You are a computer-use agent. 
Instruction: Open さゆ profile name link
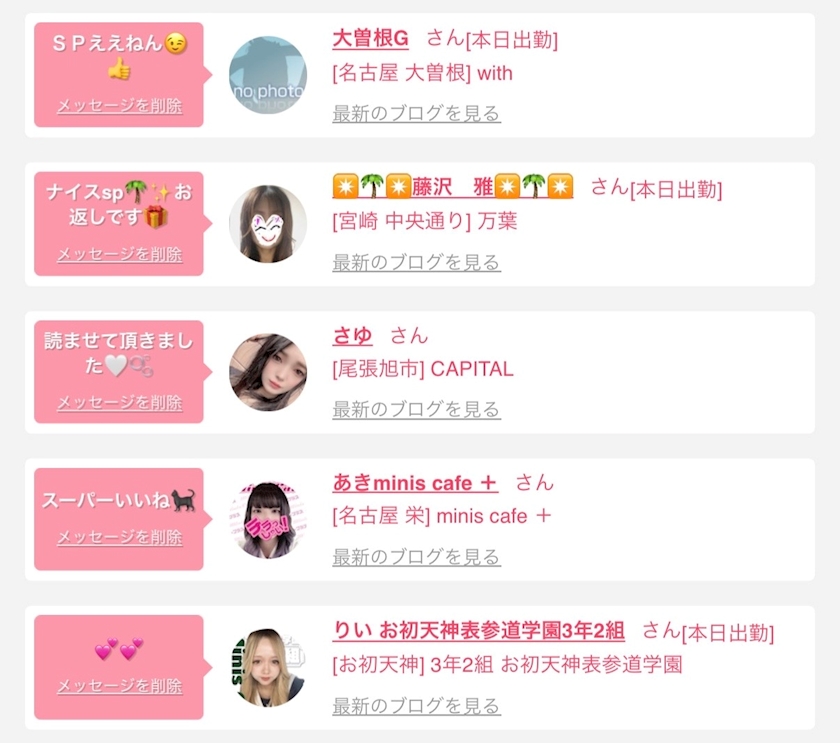(352, 336)
